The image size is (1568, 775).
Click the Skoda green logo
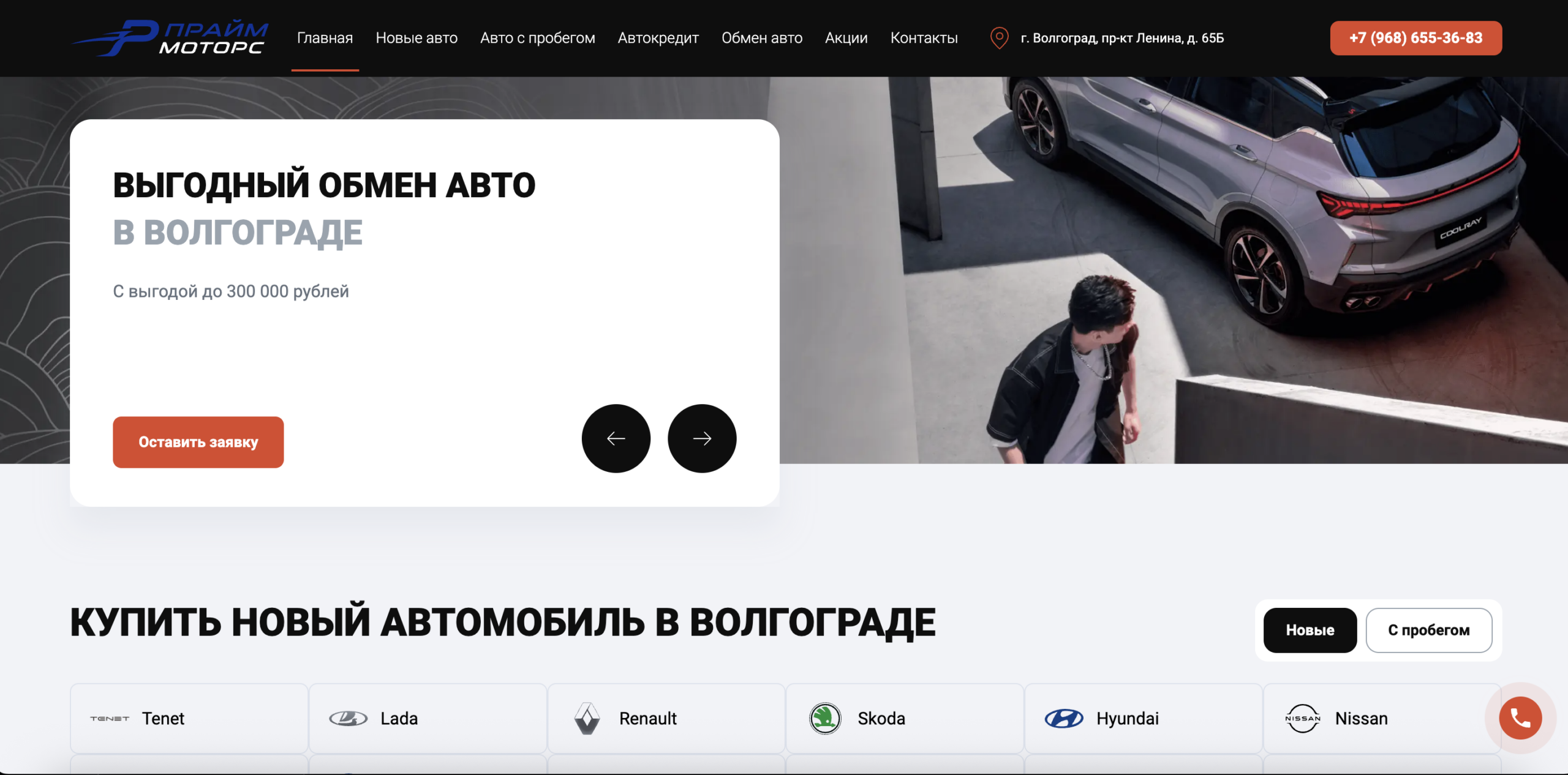825,719
